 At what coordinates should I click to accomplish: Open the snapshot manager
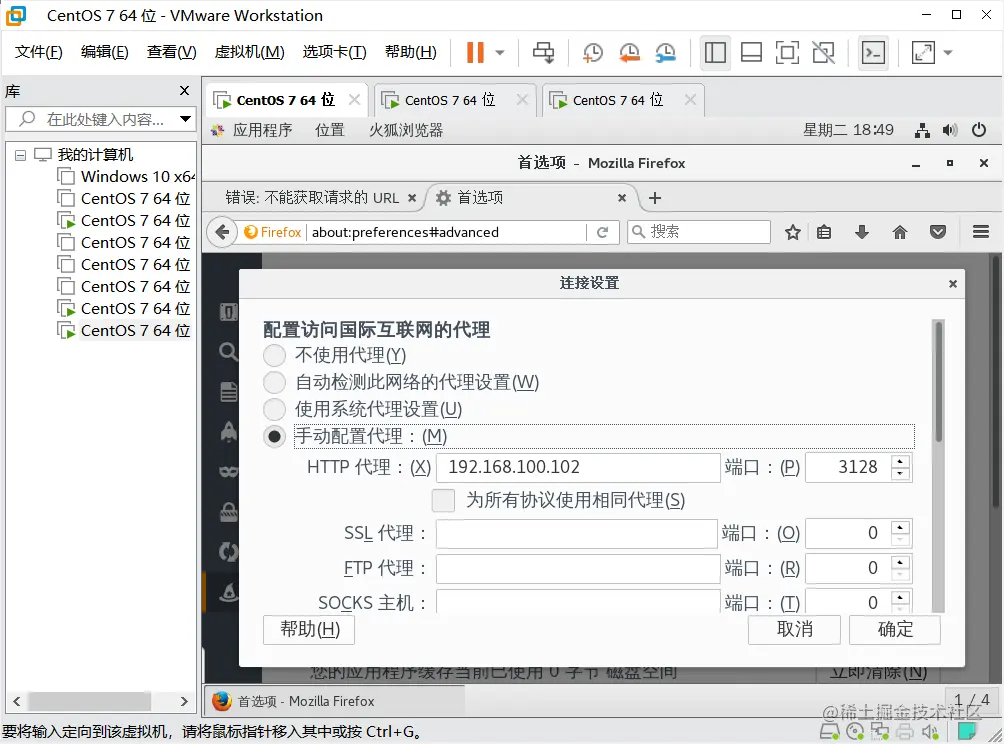[x=666, y=53]
